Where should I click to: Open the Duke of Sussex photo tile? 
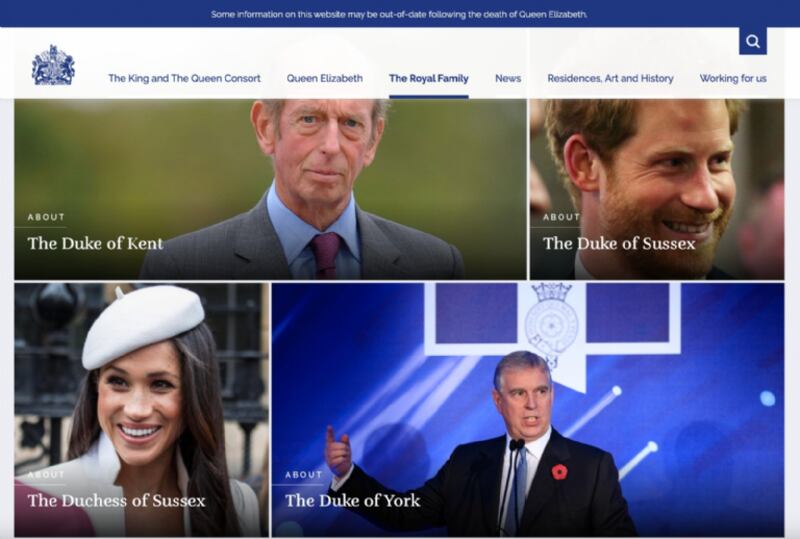[x=657, y=189]
